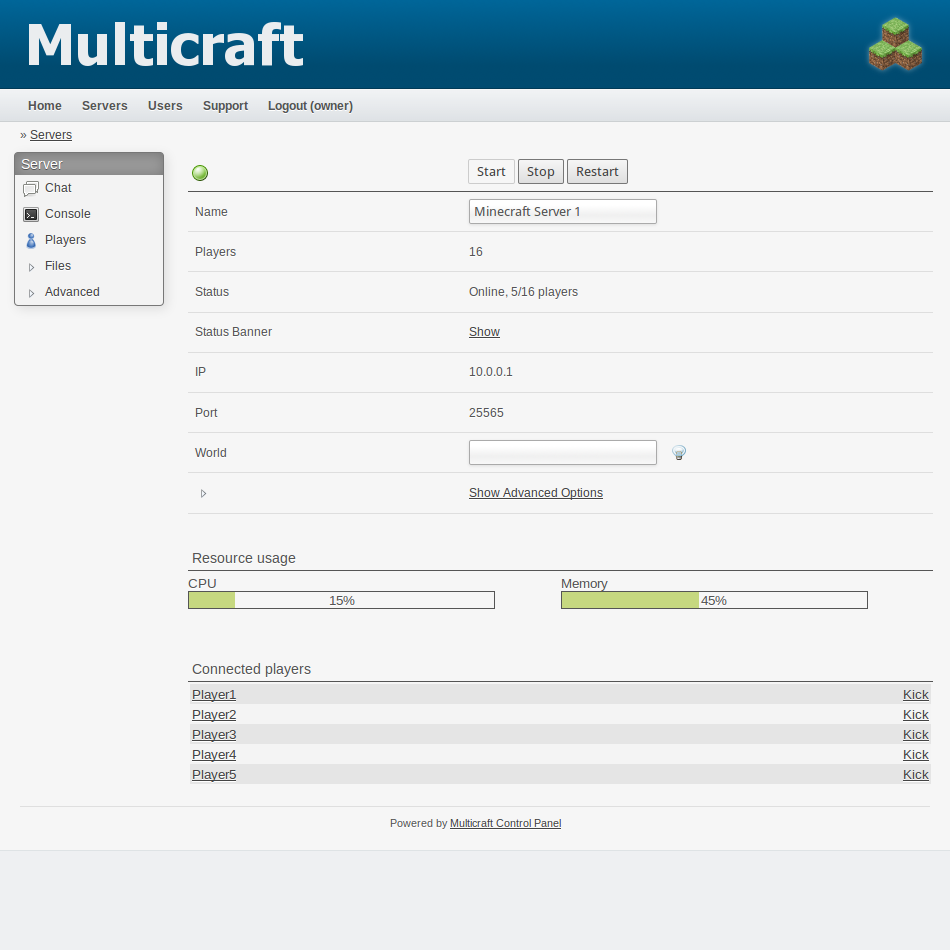Kick Player5 from the server
Screen dimensions: 950x950
(x=915, y=774)
